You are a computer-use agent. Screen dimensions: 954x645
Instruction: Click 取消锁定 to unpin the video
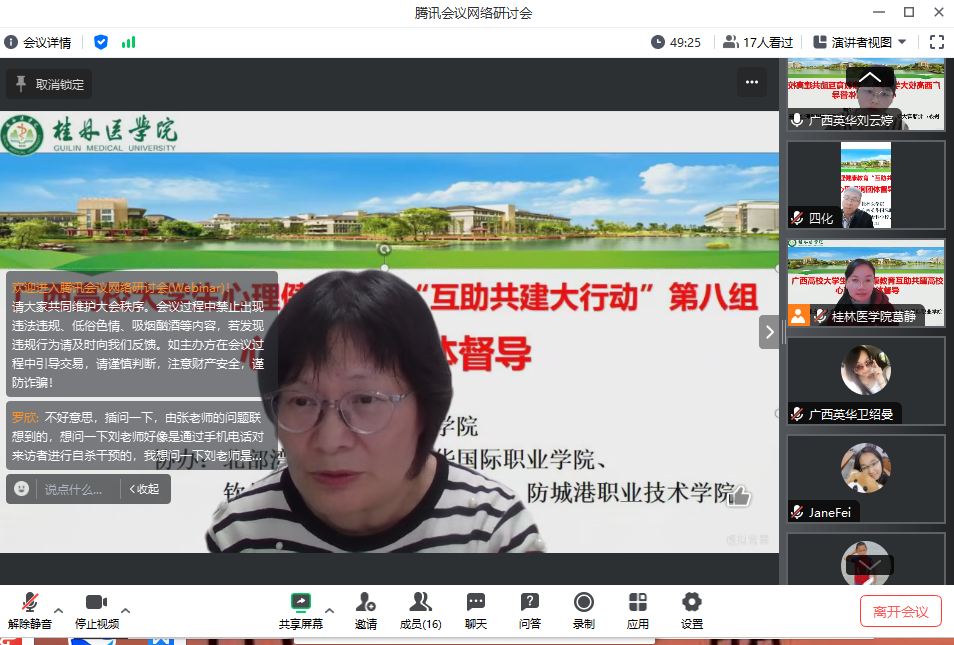pos(49,84)
